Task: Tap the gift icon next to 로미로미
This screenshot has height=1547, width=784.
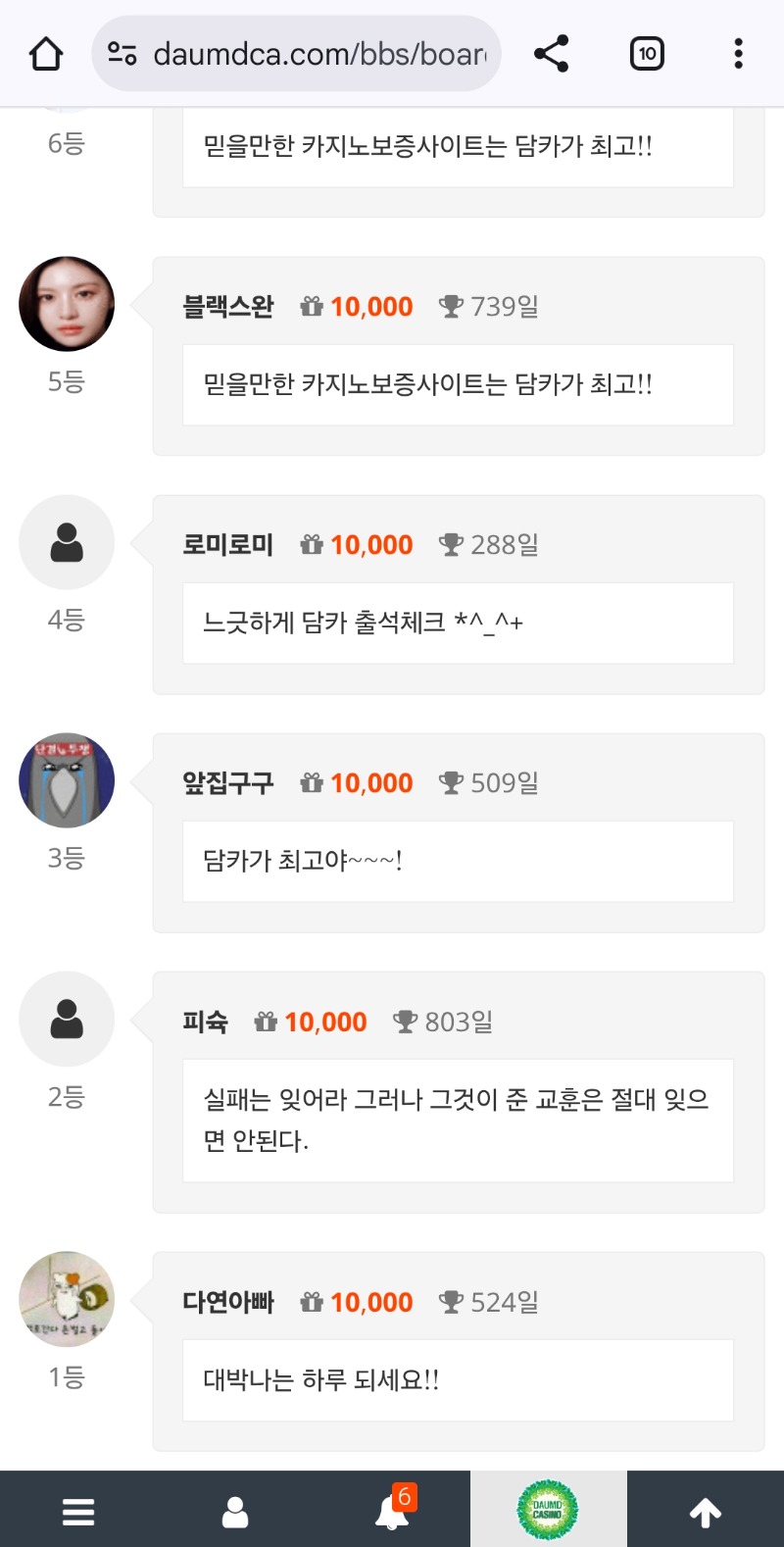Action: 311,545
